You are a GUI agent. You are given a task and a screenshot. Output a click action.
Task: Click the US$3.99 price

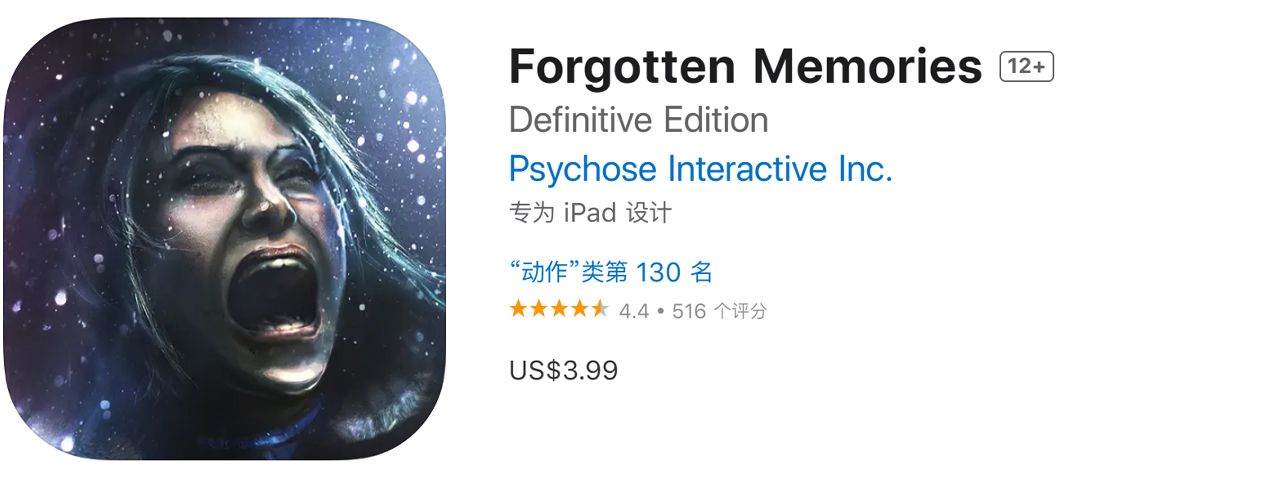tap(563, 371)
